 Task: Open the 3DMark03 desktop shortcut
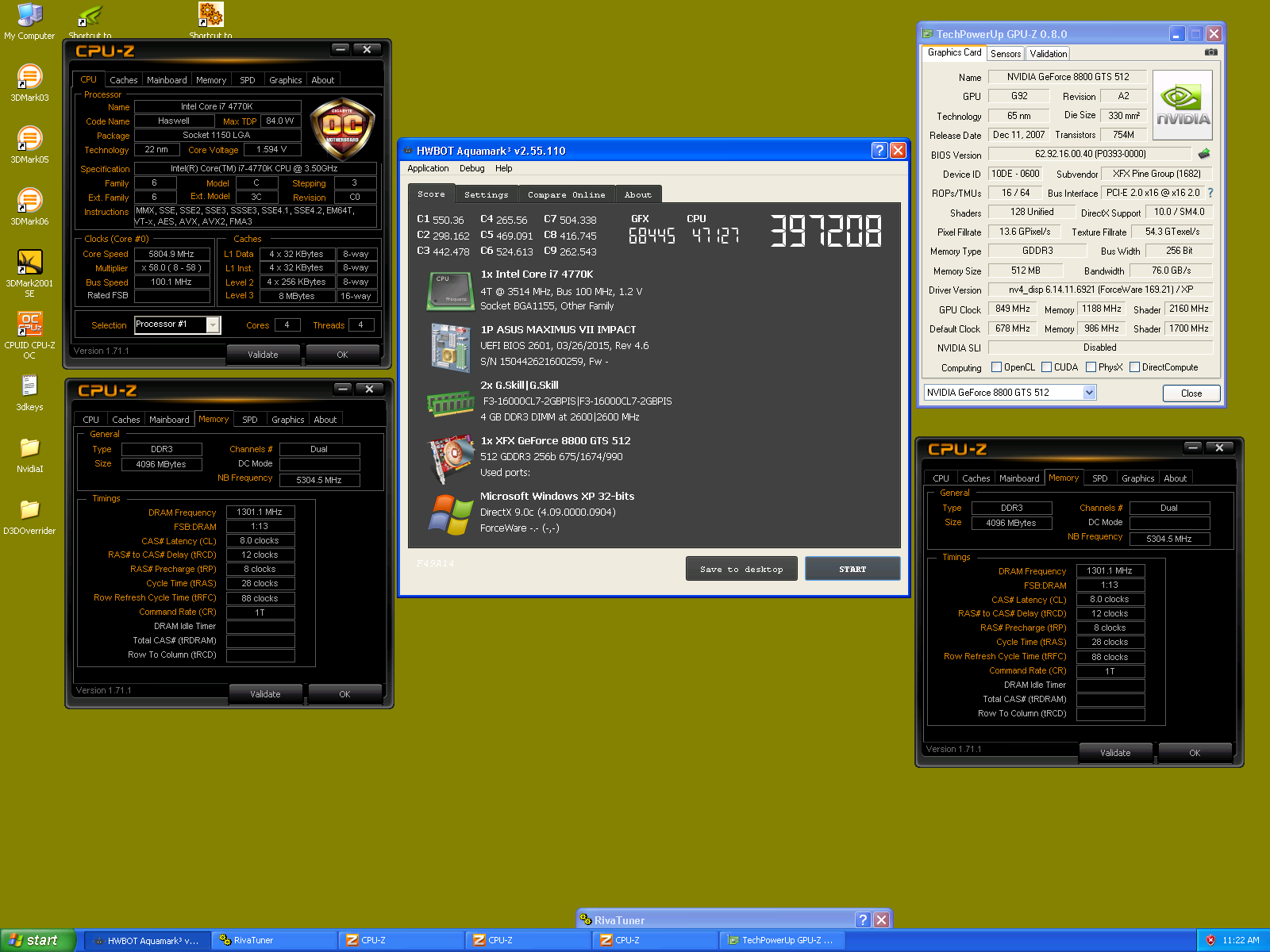click(x=29, y=83)
